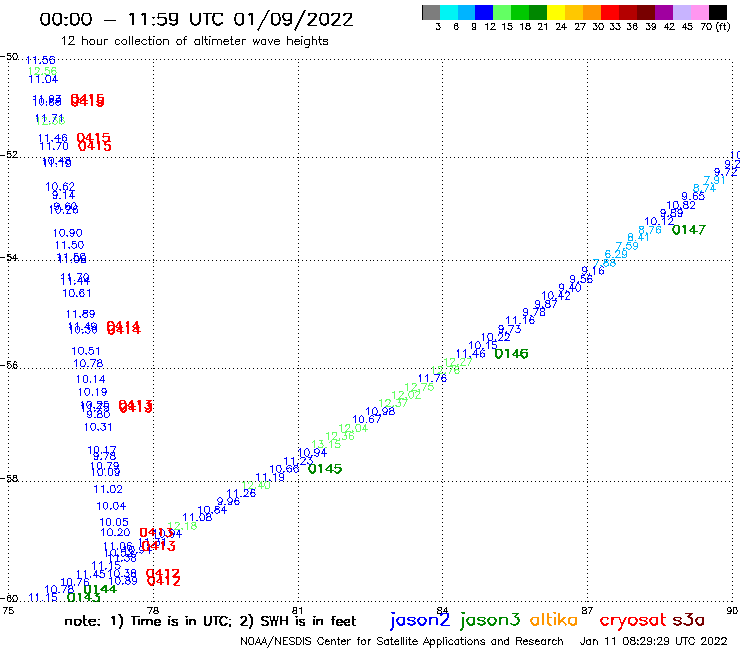The image size is (740, 650).
Task: Click the gray 3 ft legend swatch
Action: coord(431,12)
